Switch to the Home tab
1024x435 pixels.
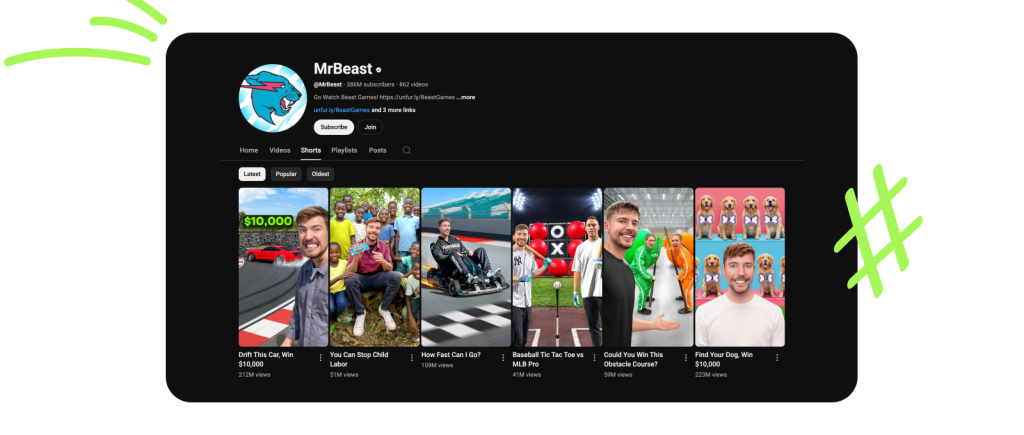(249, 150)
